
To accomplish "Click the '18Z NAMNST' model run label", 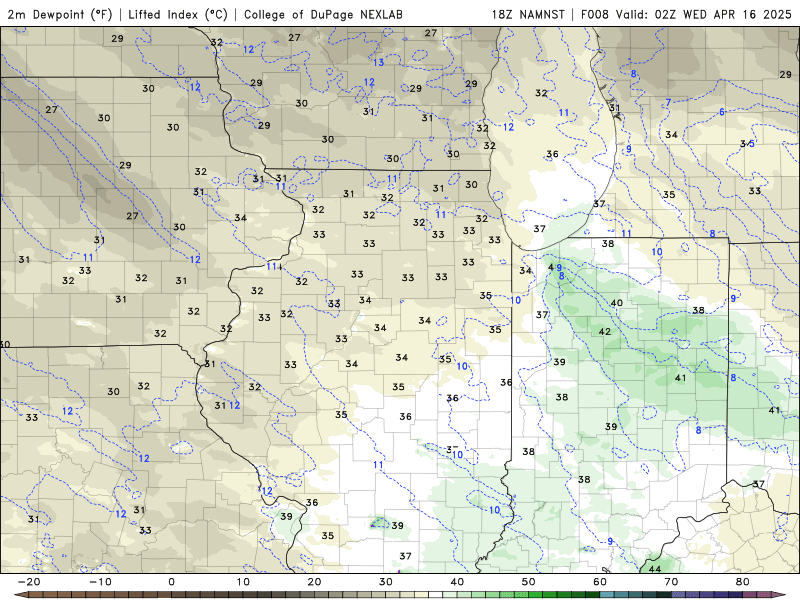I will tap(528, 14).
